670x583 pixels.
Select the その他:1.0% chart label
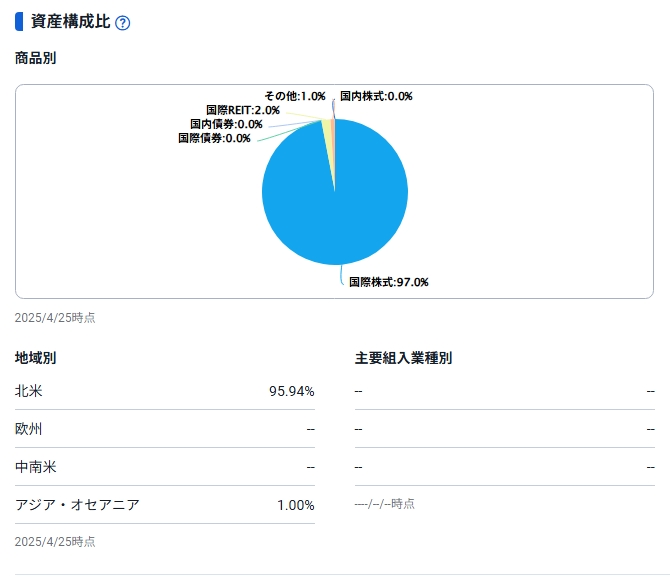pos(295,96)
